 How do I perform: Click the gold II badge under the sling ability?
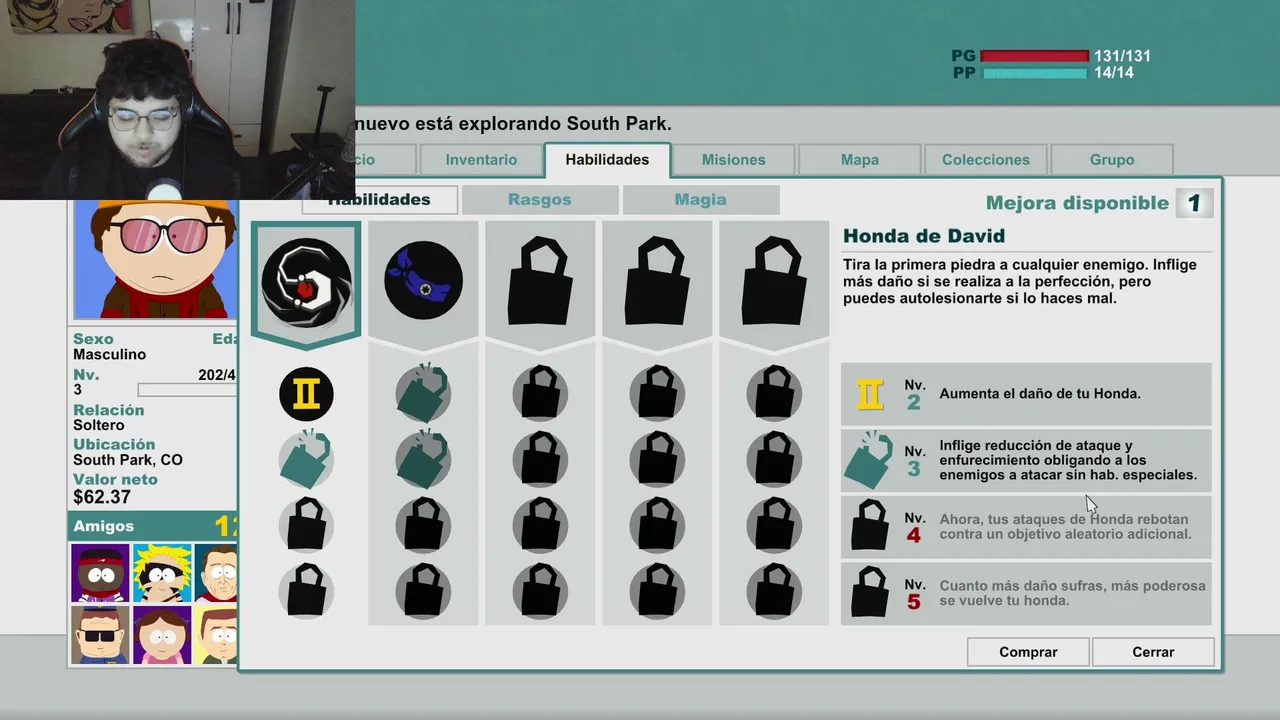(306, 394)
